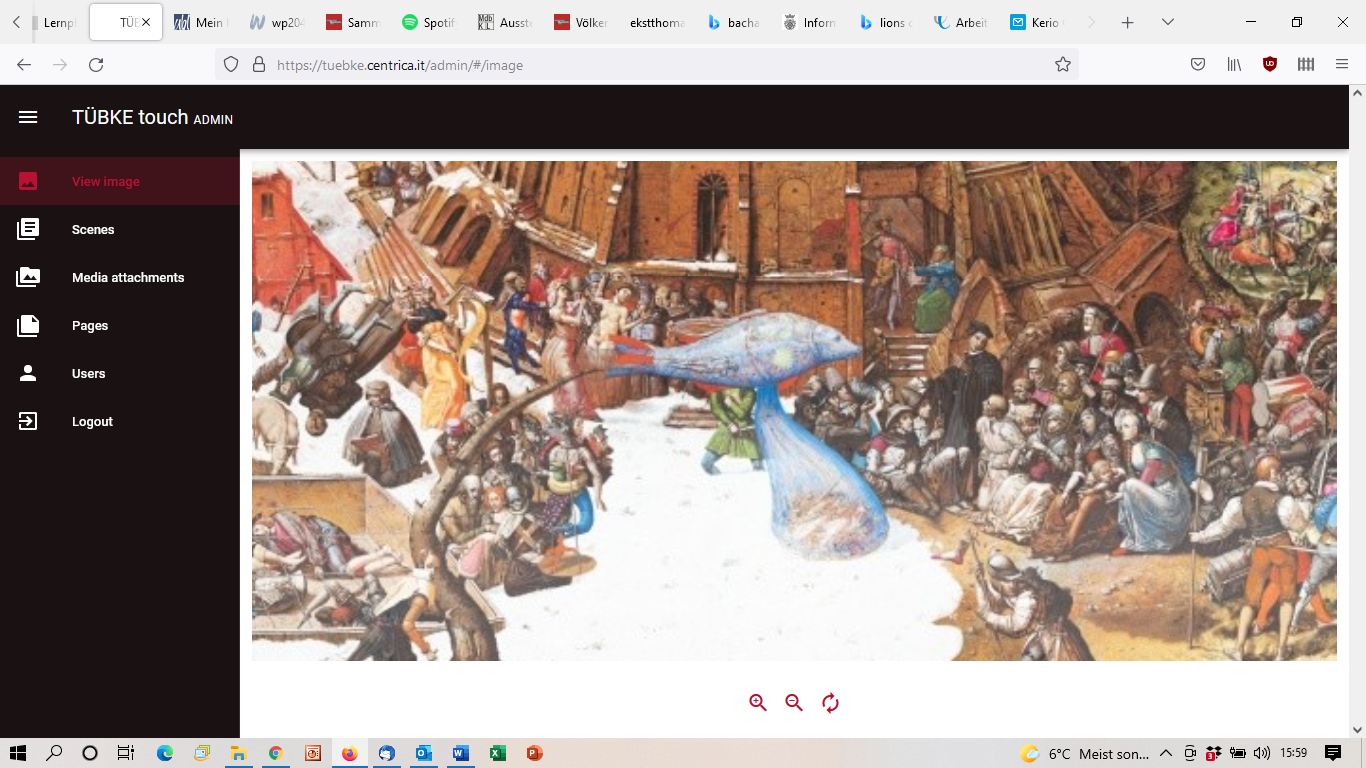Open the weather widget showing 6°C
1366x768 pixels.
[1084, 753]
